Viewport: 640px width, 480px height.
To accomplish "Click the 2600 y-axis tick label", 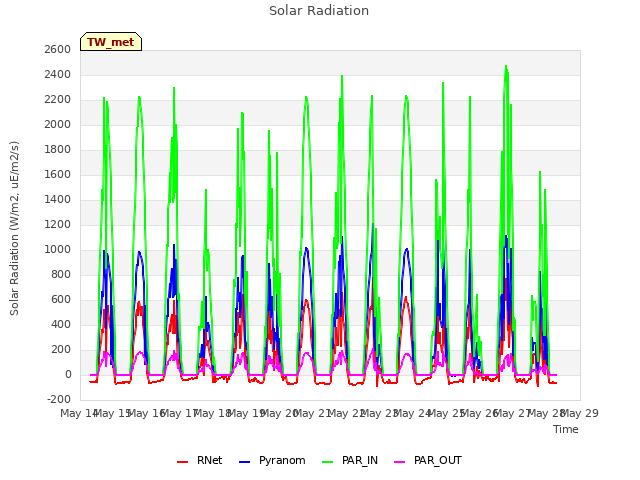I will (x=58, y=49).
